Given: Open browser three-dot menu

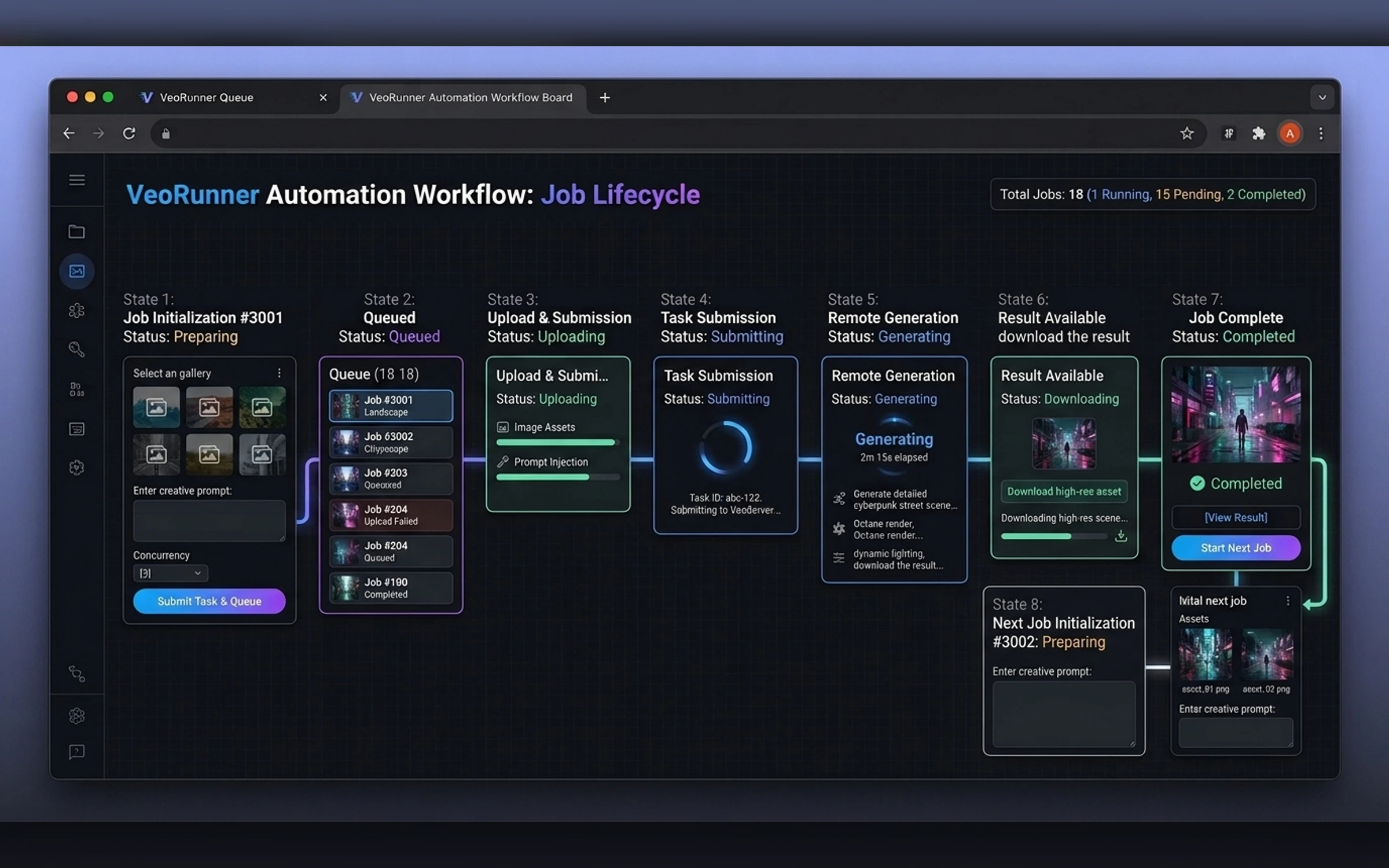Looking at the screenshot, I should pos(1321,134).
